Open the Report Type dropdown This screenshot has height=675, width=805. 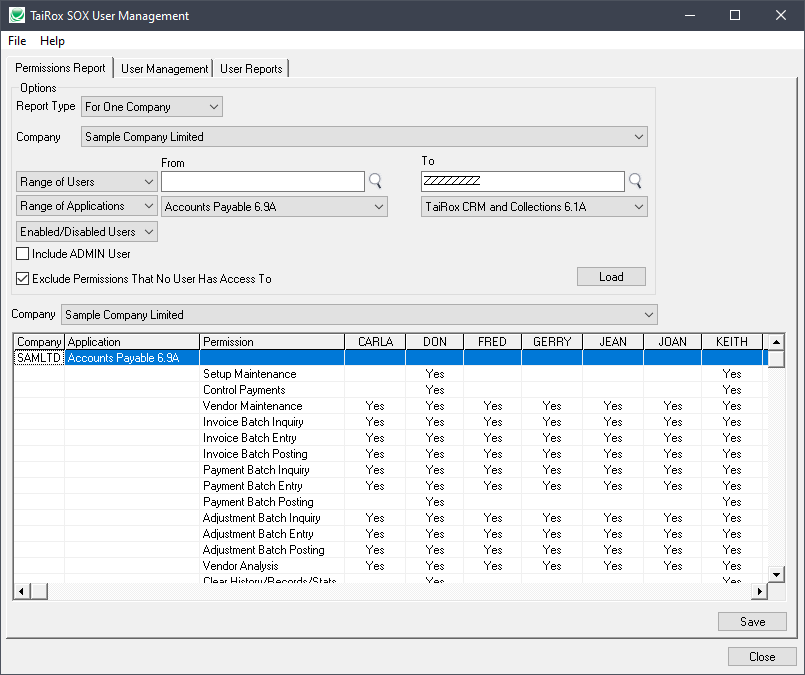pos(152,107)
